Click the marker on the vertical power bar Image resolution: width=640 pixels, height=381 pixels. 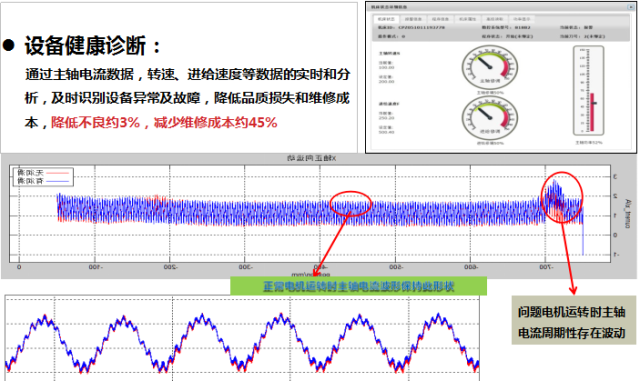(x=594, y=103)
